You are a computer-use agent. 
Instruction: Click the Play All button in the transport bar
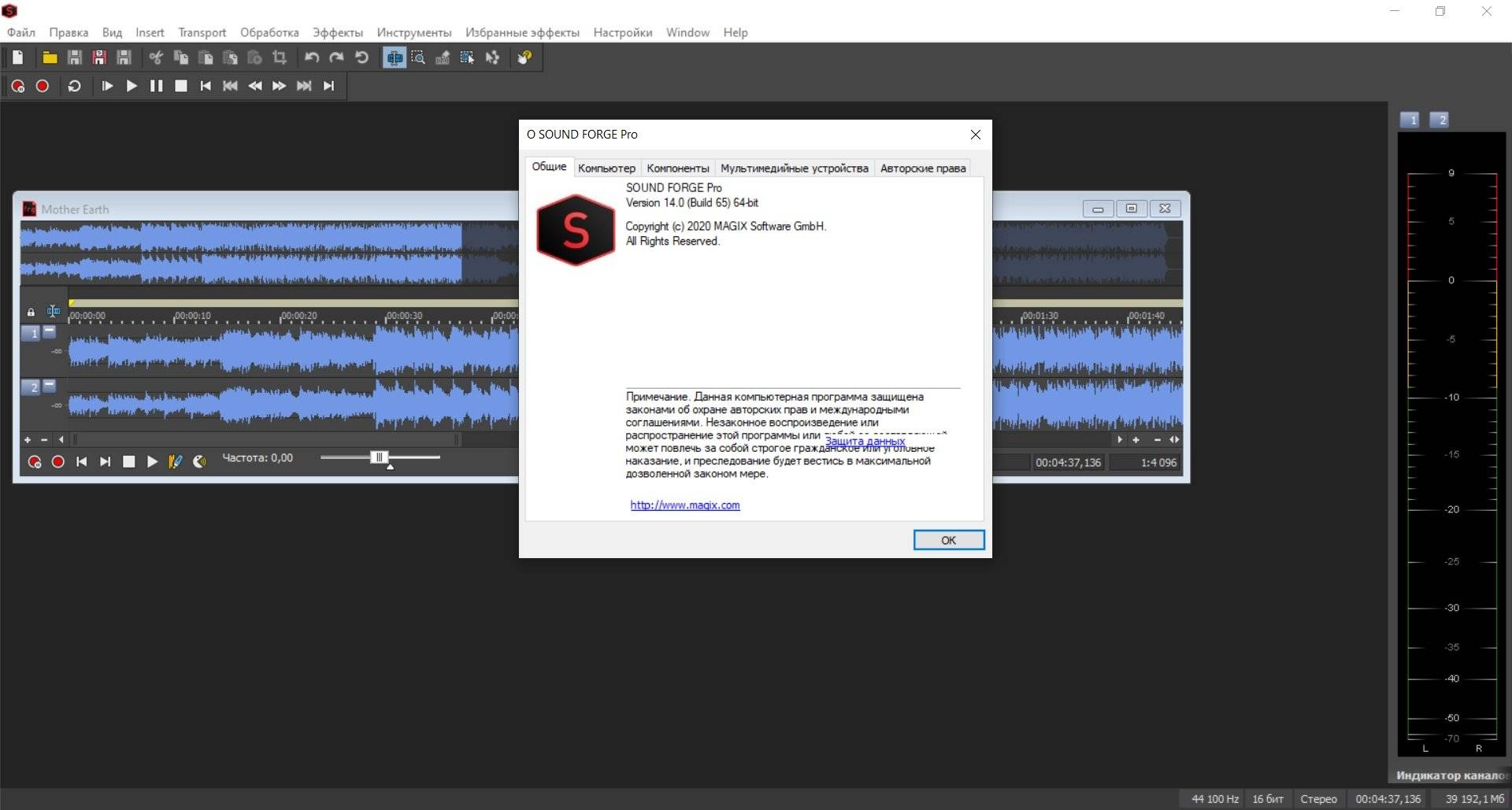coord(107,86)
